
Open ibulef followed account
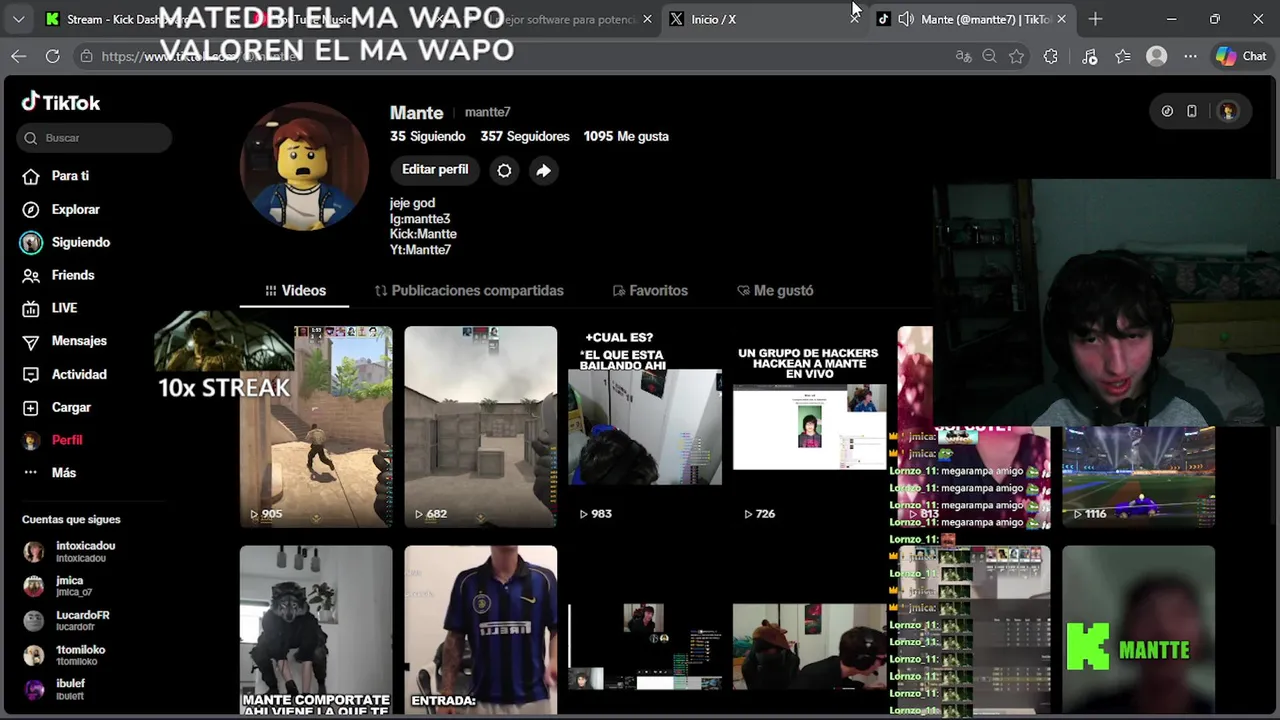68,689
